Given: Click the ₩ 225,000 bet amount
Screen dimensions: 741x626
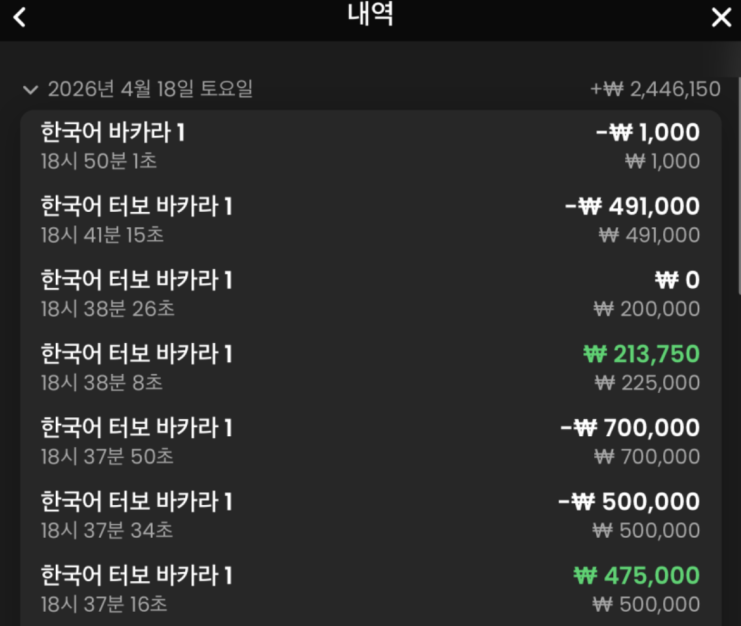Looking at the screenshot, I should [647, 383].
